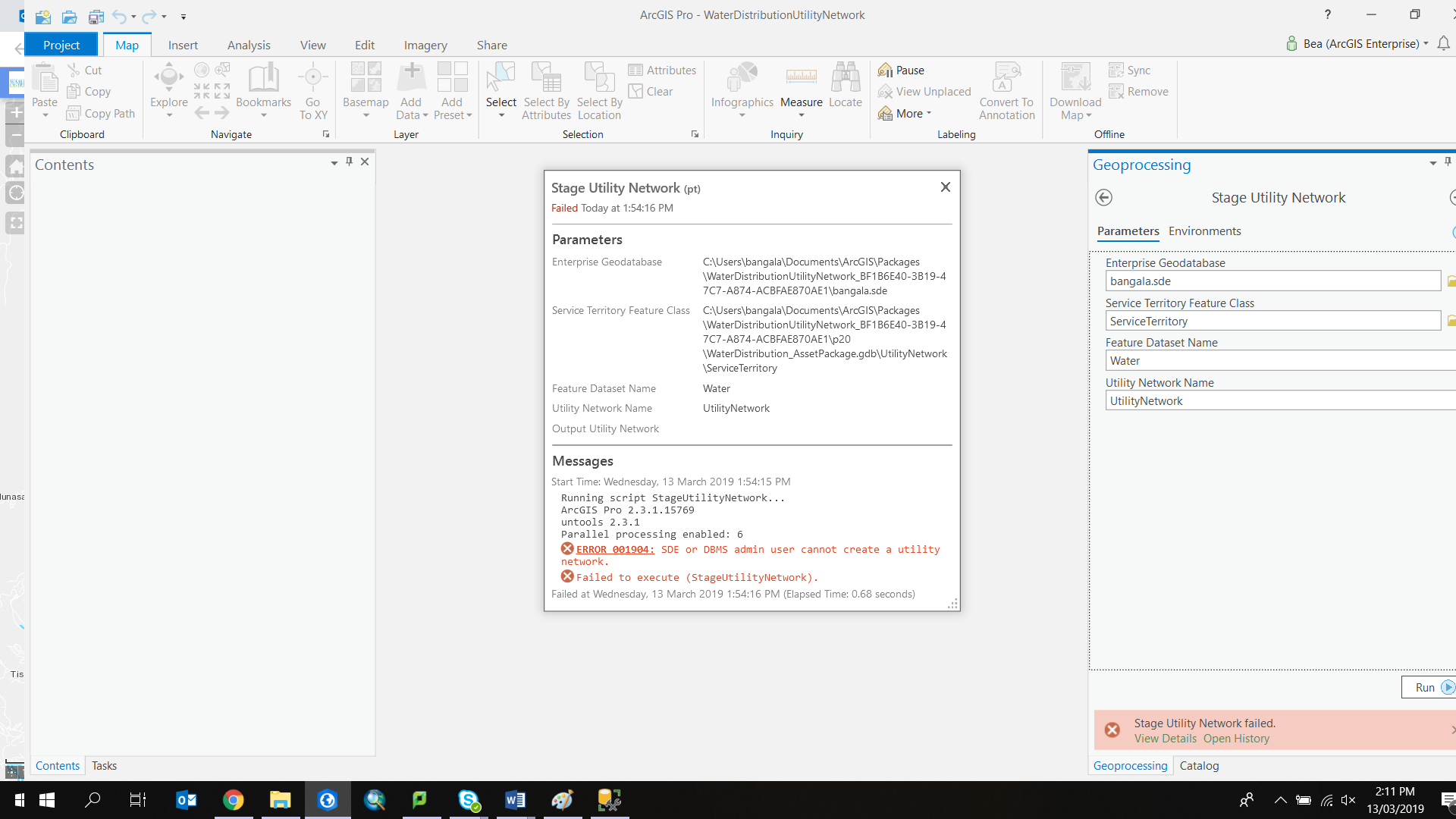1456x819 pixels.
Task: Go back in the Geoprocessing pane
Action: click(x=1104, y=197)
